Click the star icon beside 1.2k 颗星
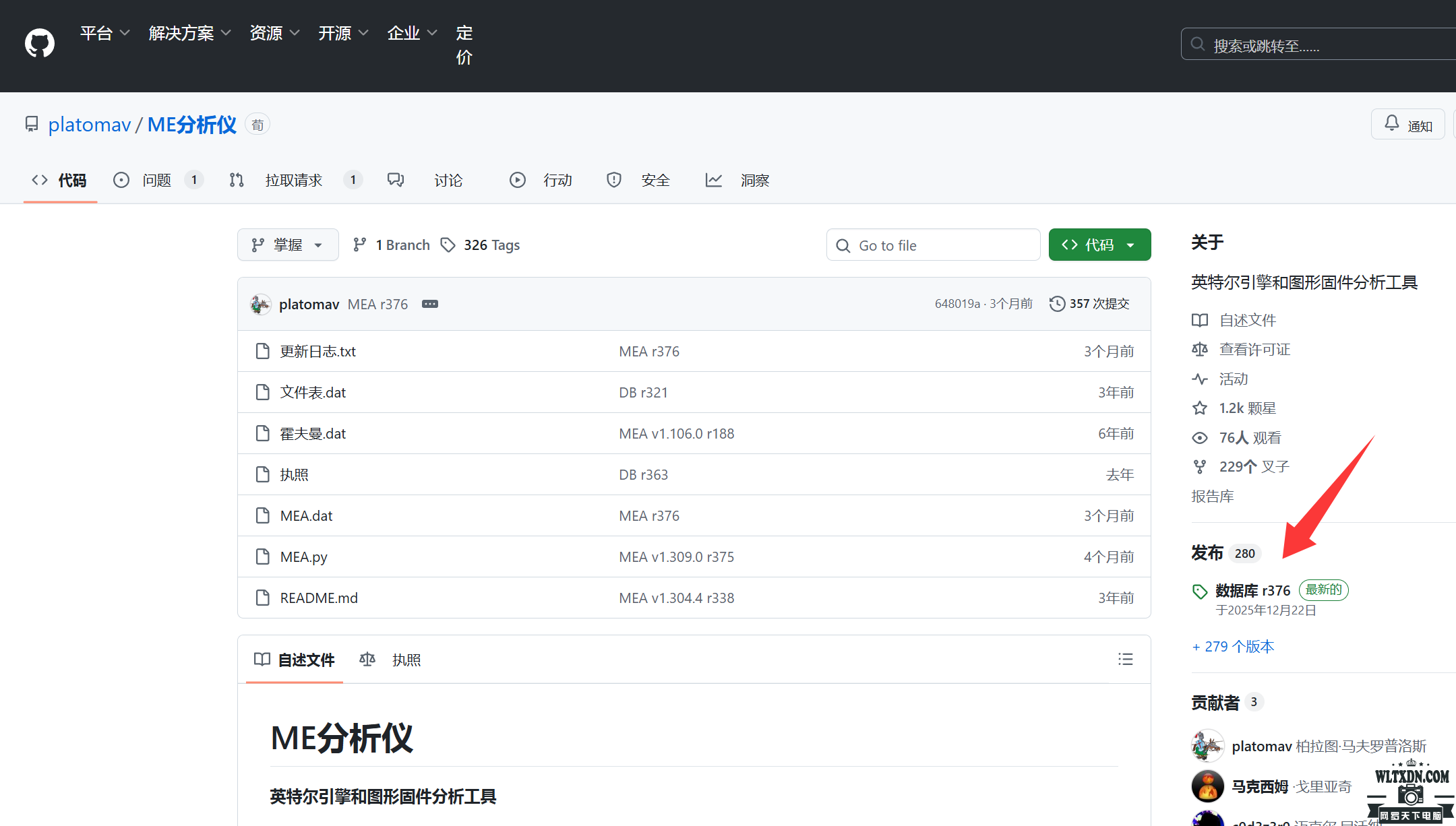This screenshot has height=826, width=1456. click(x=1200, y=408)
